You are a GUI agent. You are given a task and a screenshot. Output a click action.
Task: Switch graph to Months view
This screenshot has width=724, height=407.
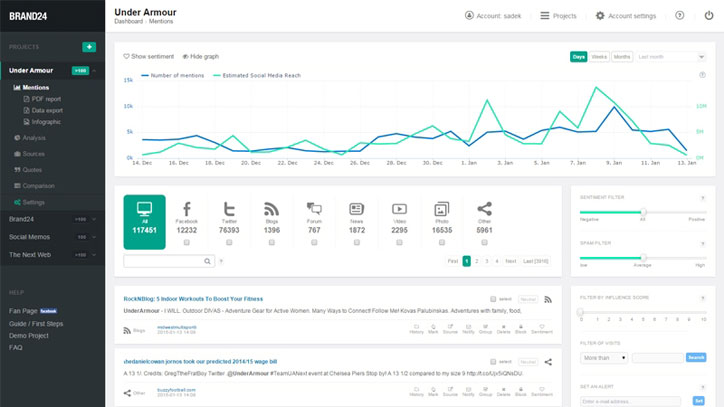pos(622,57)
